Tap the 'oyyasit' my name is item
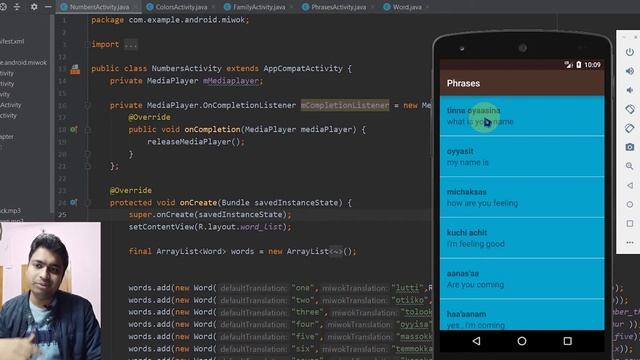640x360 pixels. (x=522, y=157)
